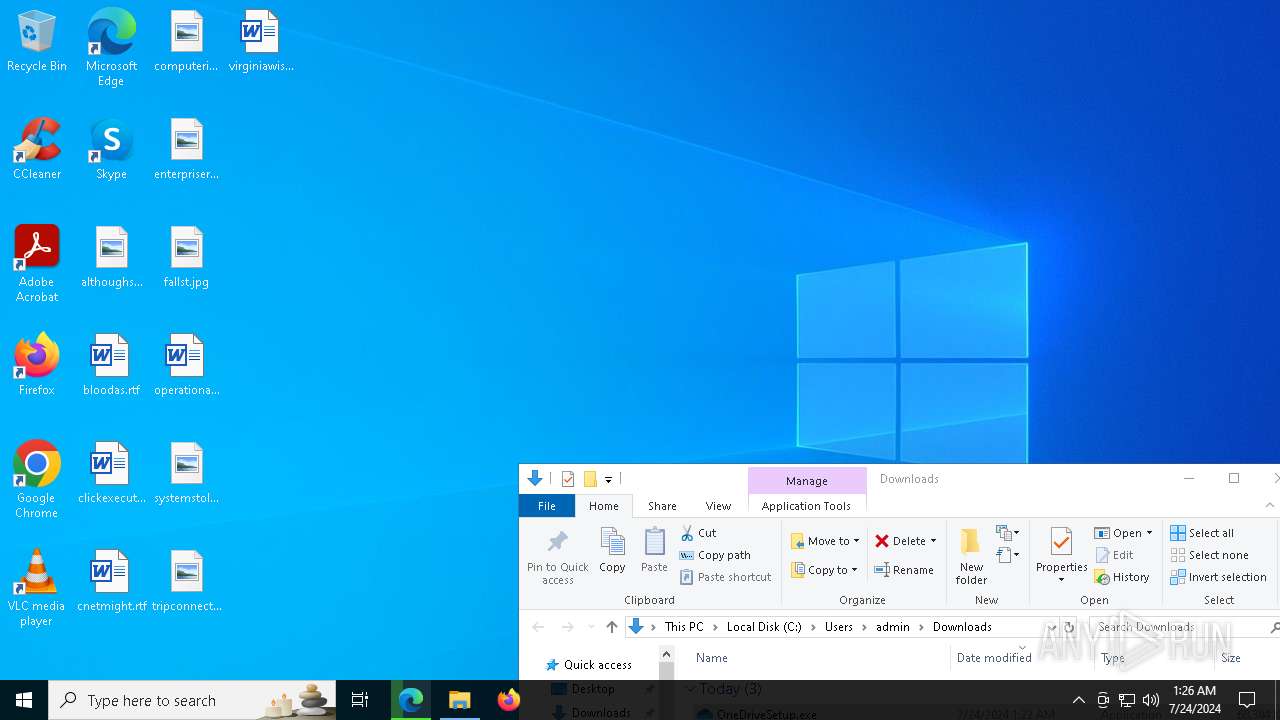This screenshot has height=720, width=1280.
Task: Open Recycle Bin on desktop
Action: 37,42
